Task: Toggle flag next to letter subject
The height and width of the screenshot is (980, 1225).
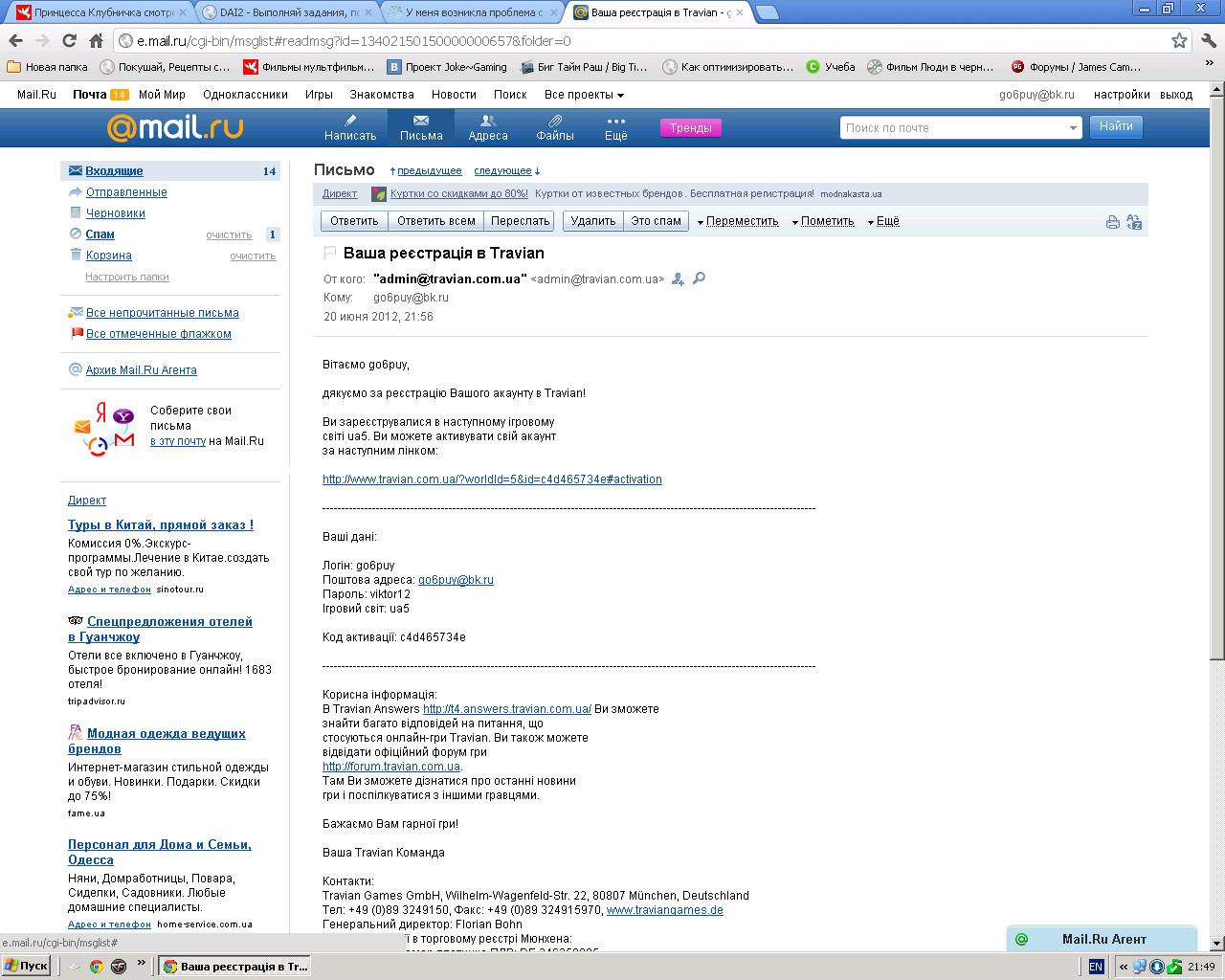Action: (329, 253)
